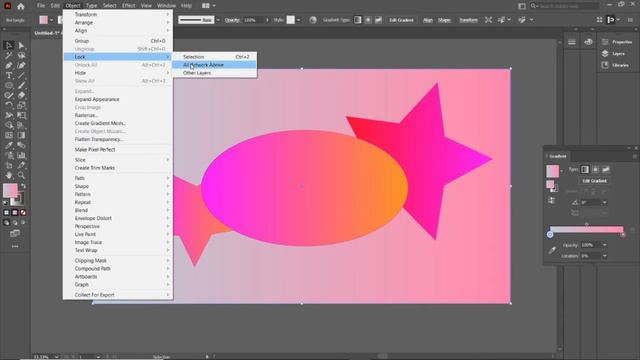The width and height of the screenshot is (640, 360).
Task: Click the Shape link in the control bar
Action: tap(444, 20)
